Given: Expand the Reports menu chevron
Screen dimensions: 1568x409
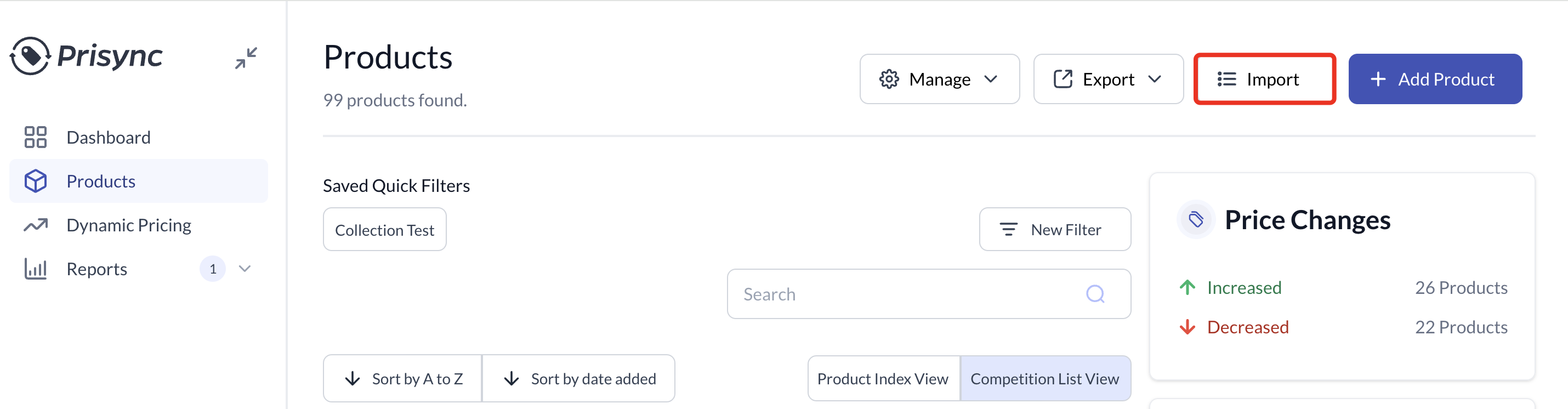Looking at the screenshot, I should pos(245,269).
